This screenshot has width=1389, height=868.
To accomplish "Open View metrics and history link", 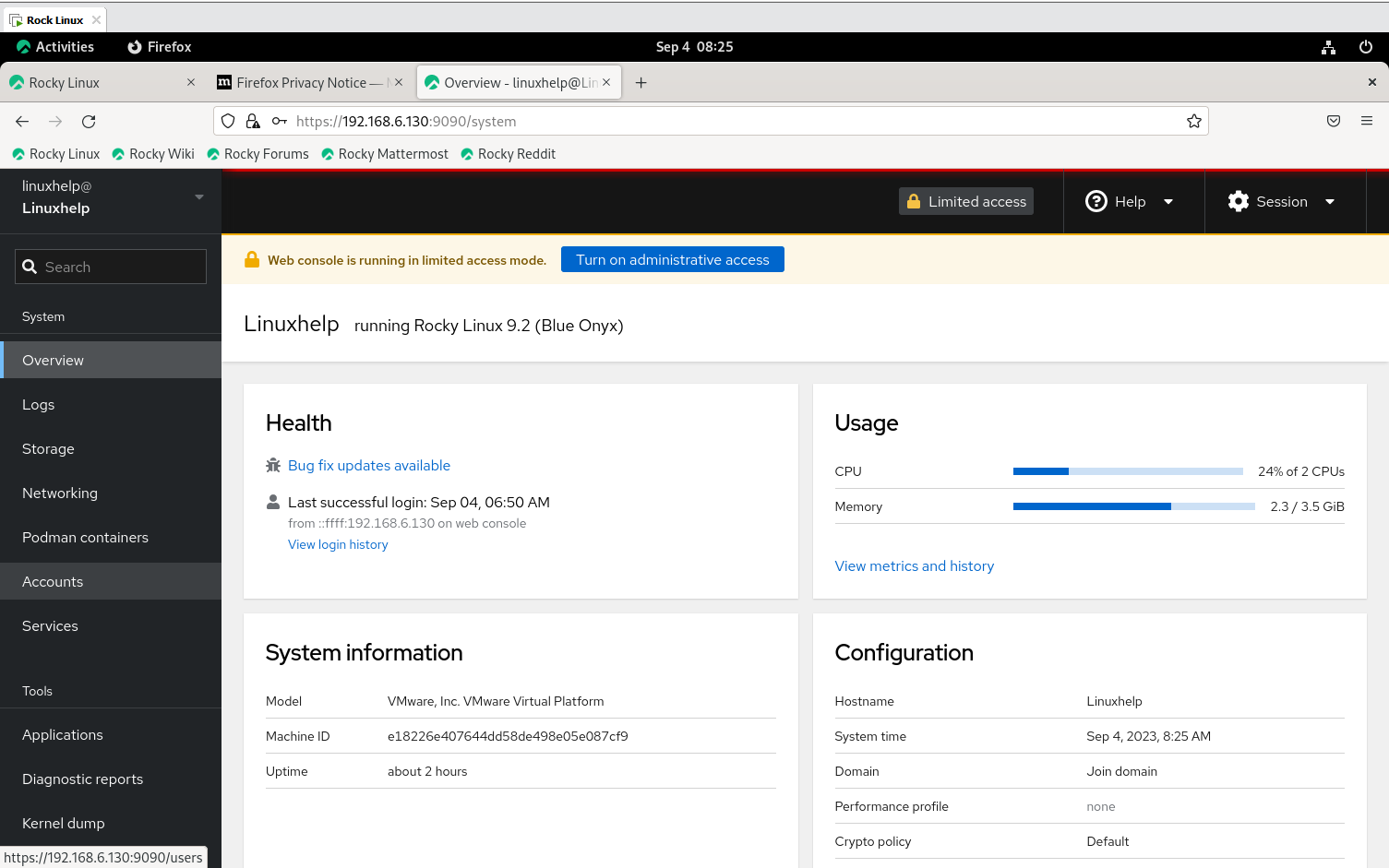I will click(915, 565).
